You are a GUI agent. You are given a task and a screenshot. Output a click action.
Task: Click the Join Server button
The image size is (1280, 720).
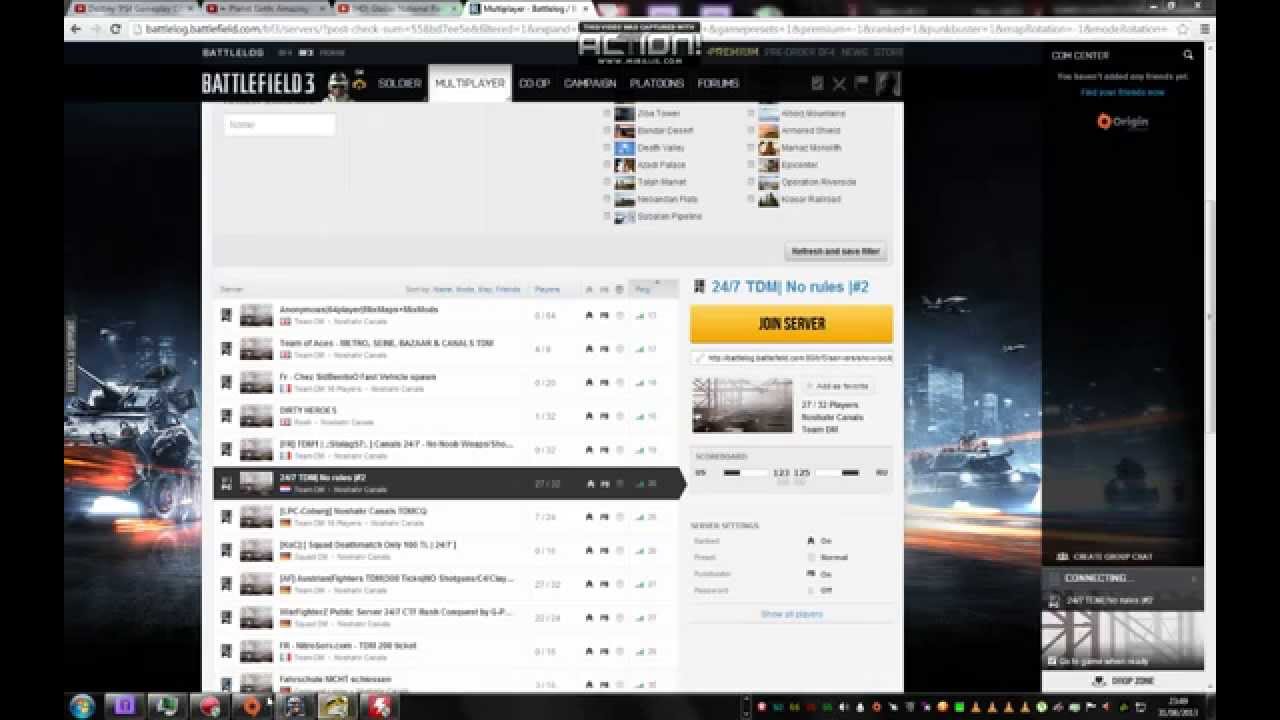click(x=791, y=324)
